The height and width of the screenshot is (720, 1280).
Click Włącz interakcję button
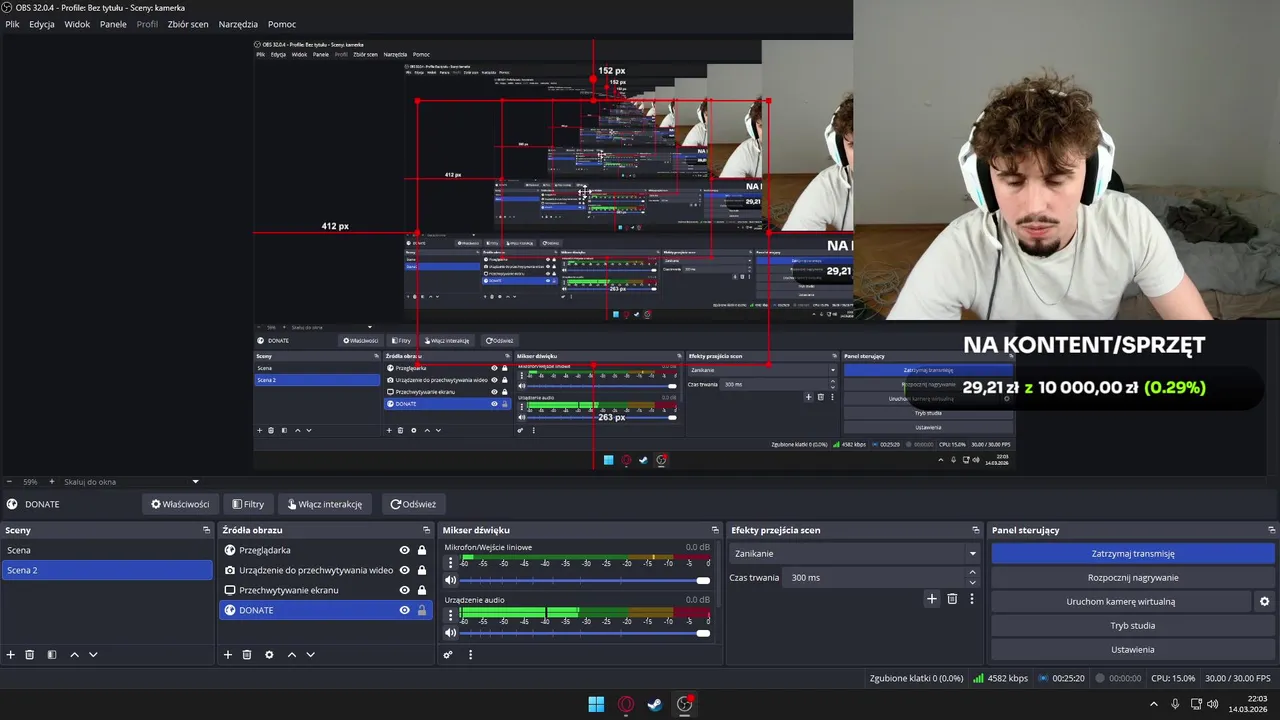click(x=325, y=504)
